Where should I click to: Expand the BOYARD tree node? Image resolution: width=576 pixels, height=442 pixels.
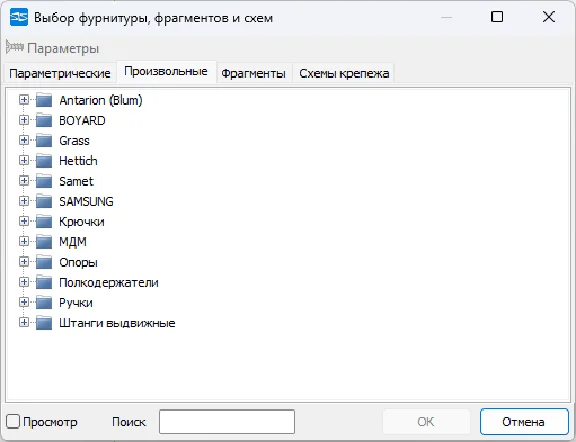tap(24, 120)
